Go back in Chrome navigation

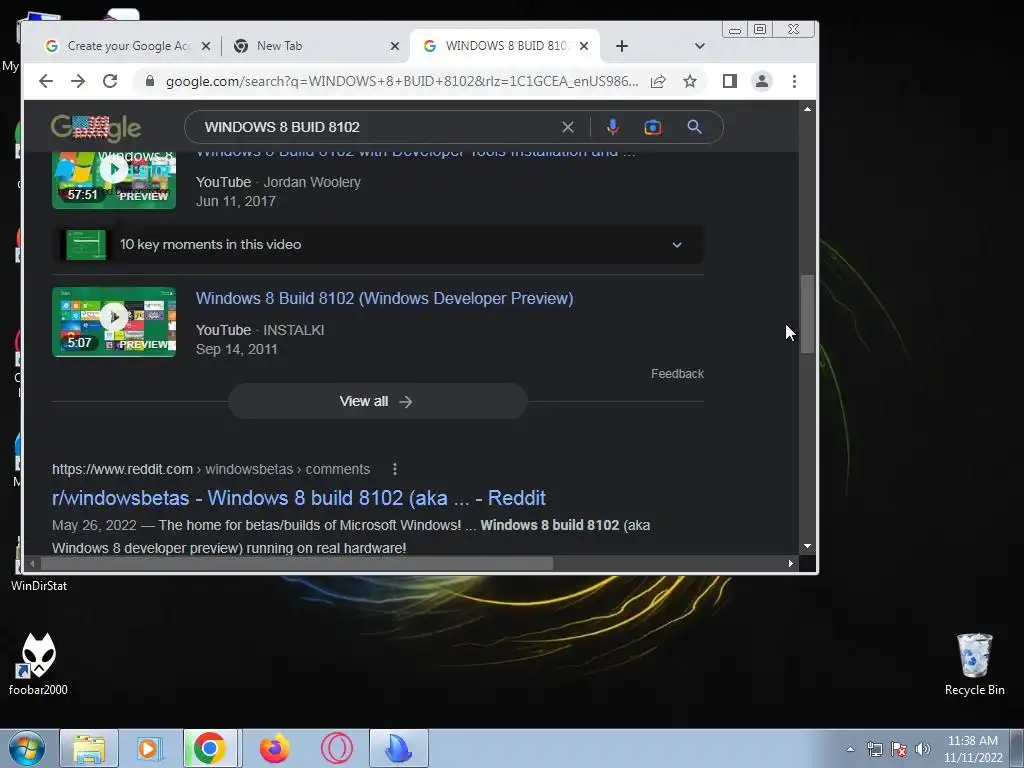[x=46, y=81]
